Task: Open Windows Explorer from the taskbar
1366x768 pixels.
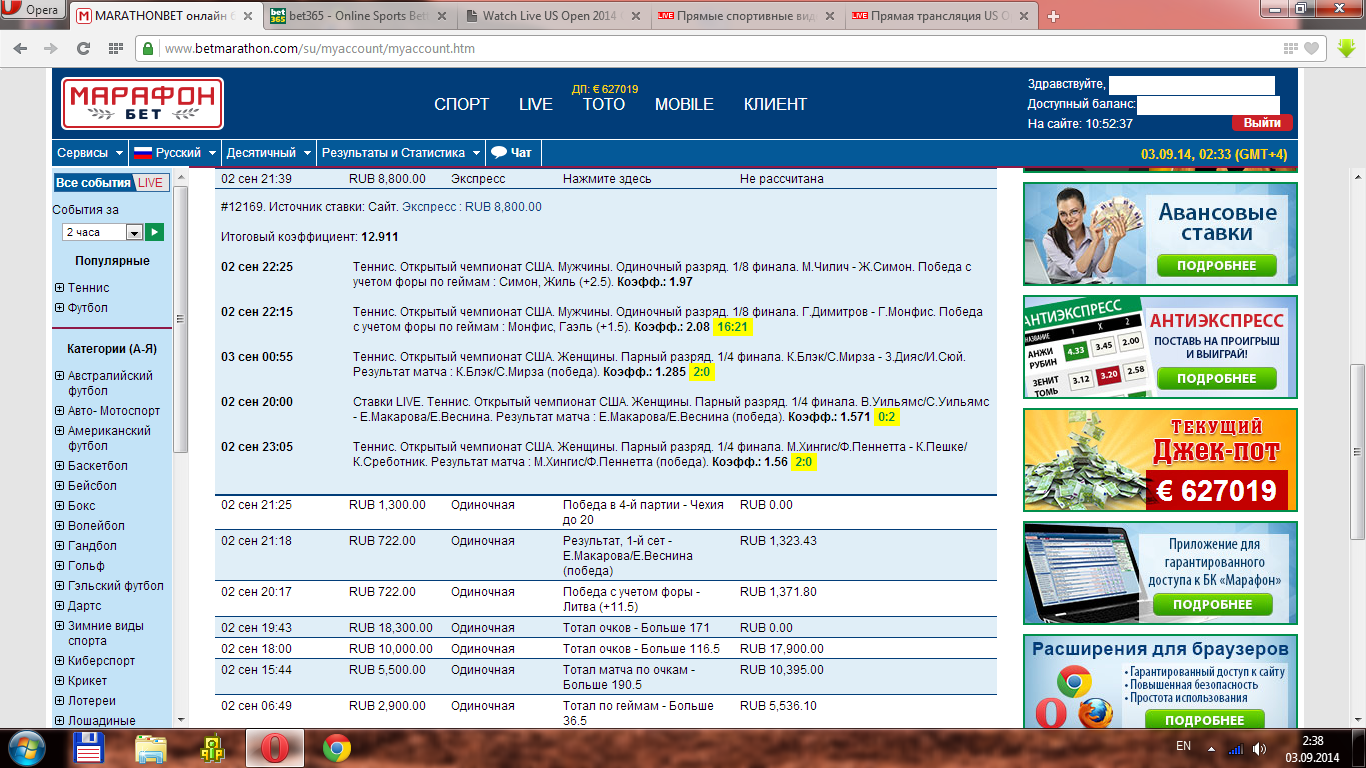Action: pos(151,747)
